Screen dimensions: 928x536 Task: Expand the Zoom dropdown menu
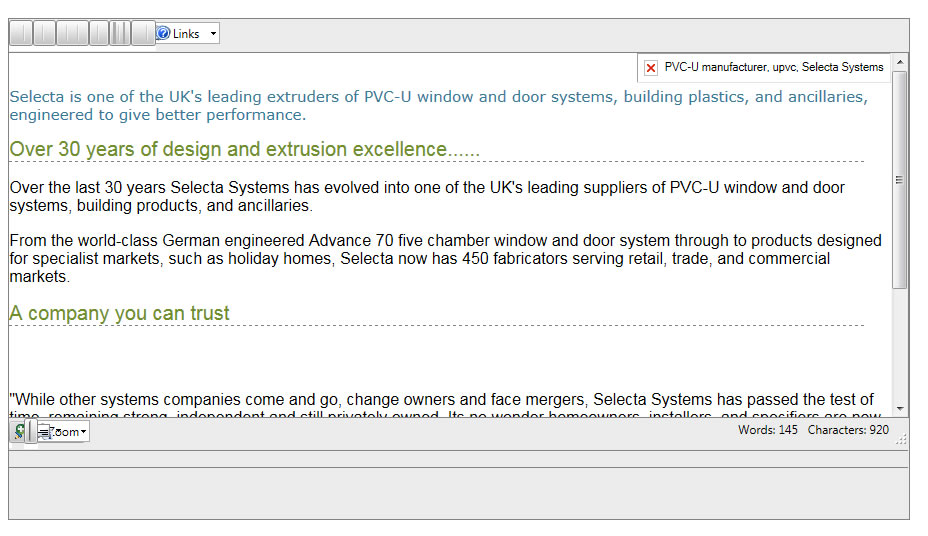coord(84,432)
